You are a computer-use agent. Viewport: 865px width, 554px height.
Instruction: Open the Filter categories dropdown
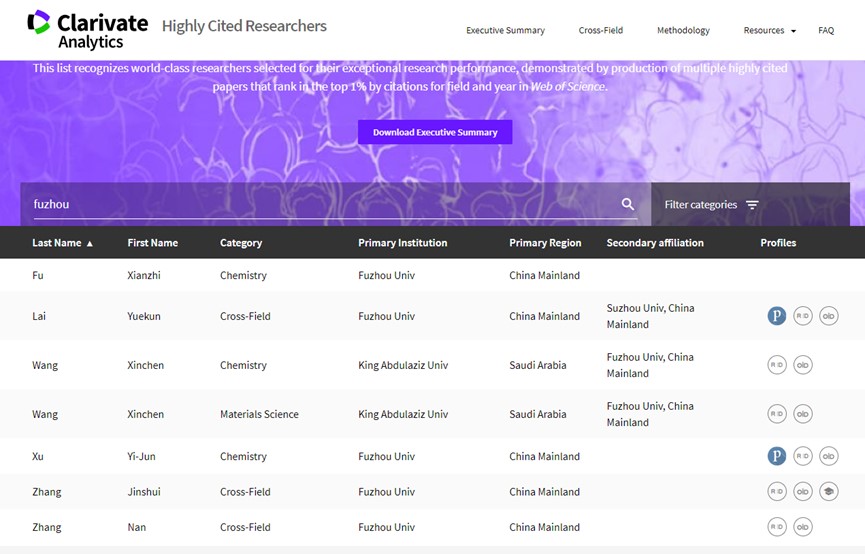(712, 205)
